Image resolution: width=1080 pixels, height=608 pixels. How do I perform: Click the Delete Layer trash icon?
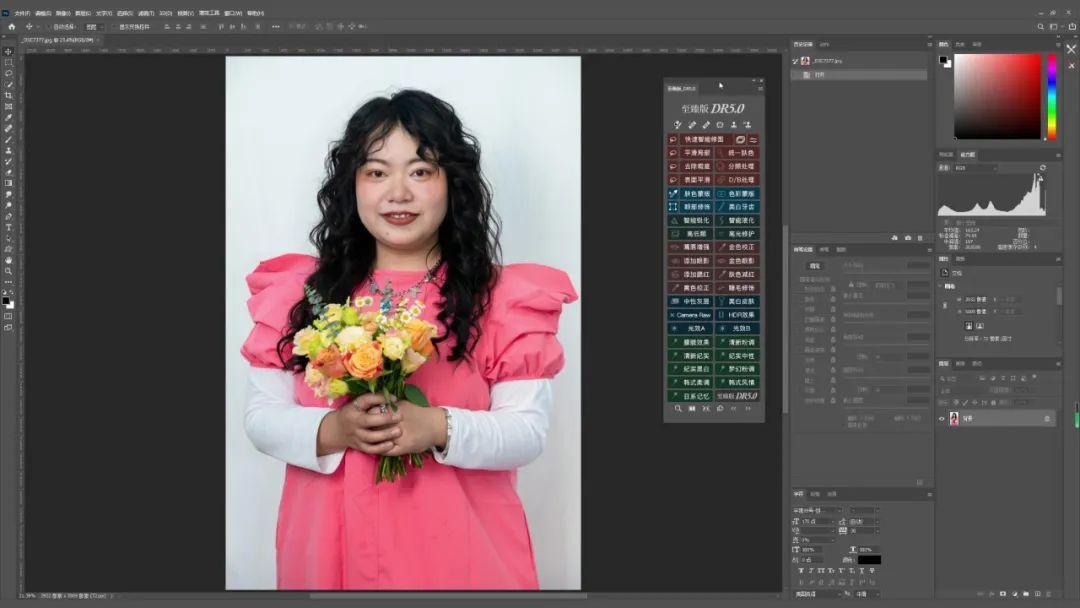coord(1049,594)
